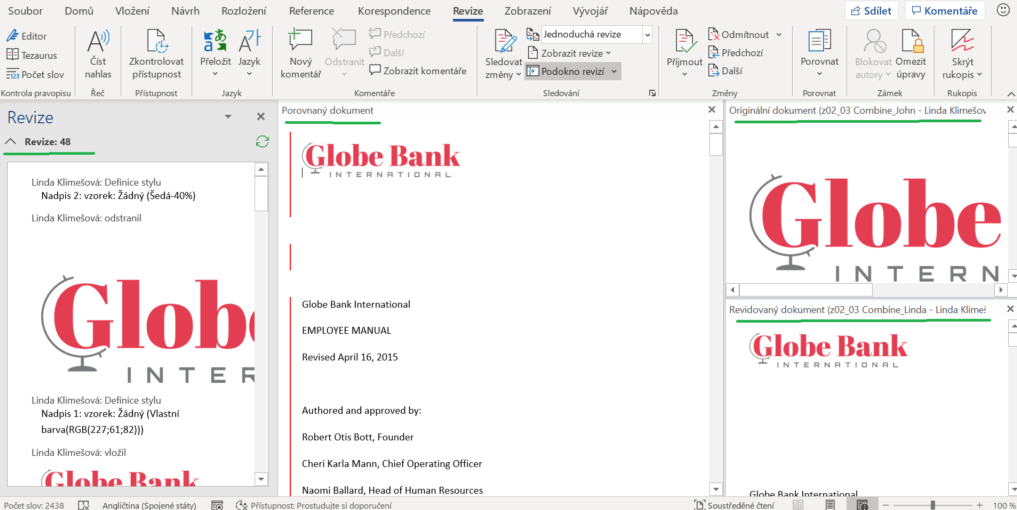This screenshot has width=1017, height=510.
Task: Click the status bar word count Počet slov: 2438
Action: pos(32,504)
